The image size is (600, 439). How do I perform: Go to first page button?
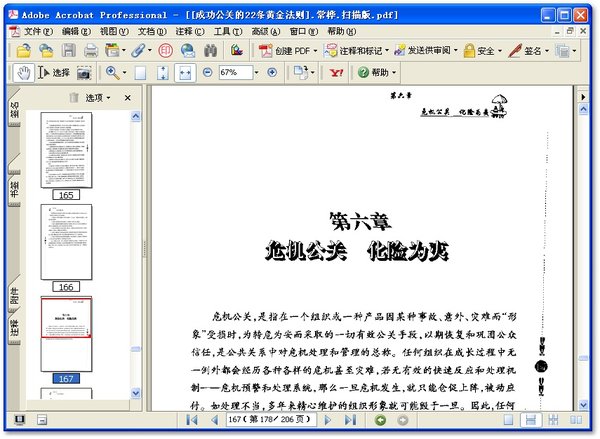coord(192,420)
